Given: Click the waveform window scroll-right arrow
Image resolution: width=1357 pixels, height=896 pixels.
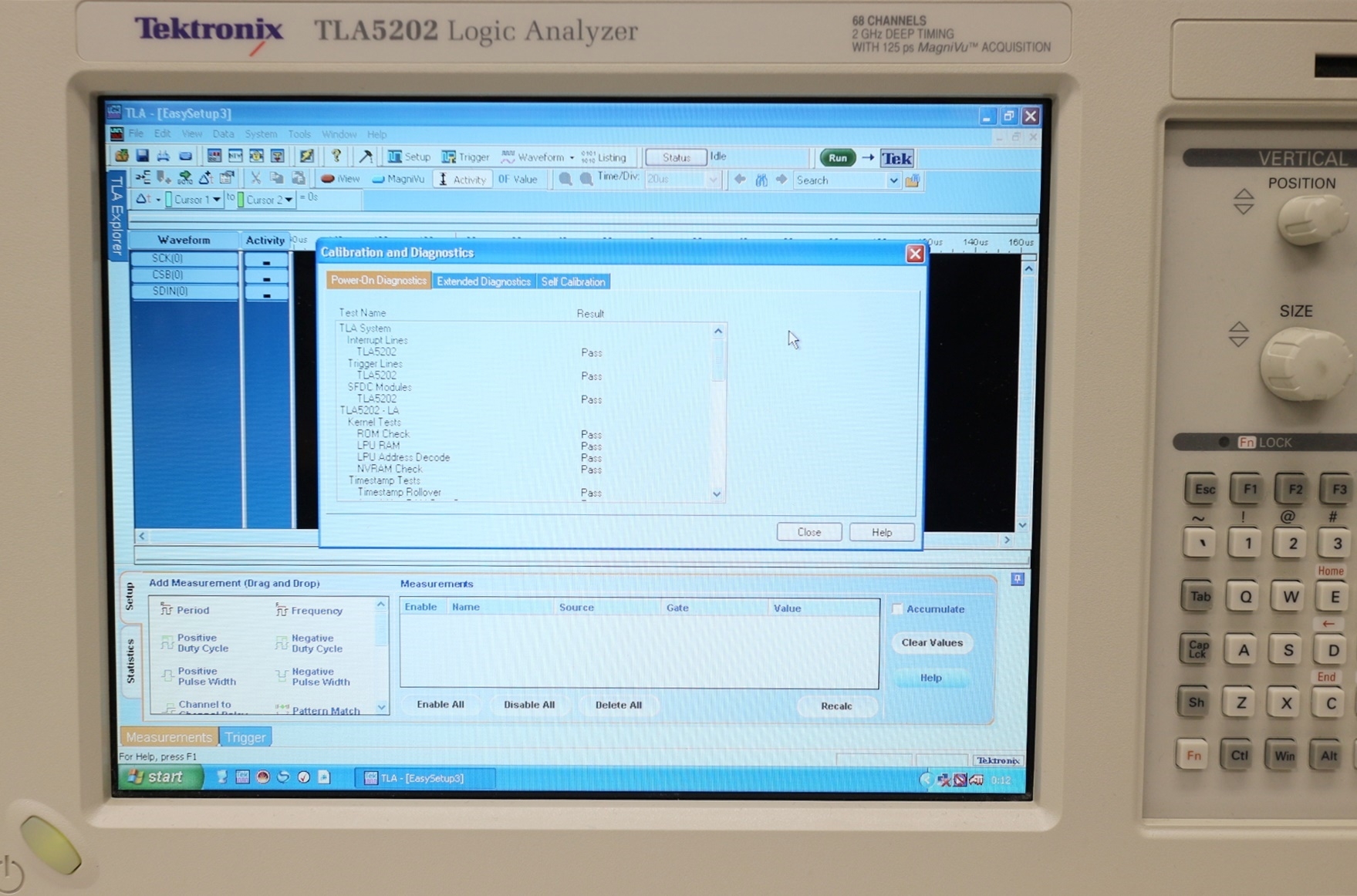Looking at the screenshot, I should 1007,541.
